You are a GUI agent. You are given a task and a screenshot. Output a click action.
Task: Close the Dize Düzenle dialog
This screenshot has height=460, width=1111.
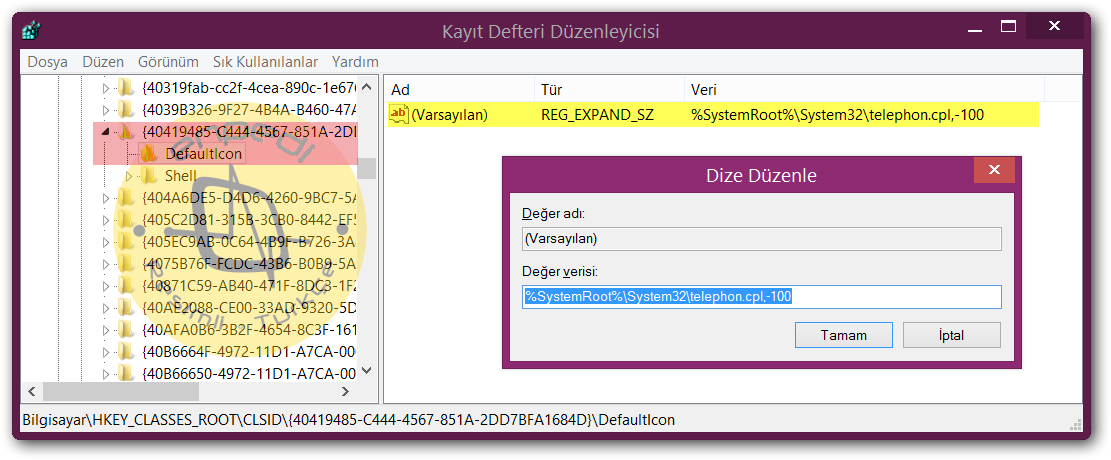point(994,170)
